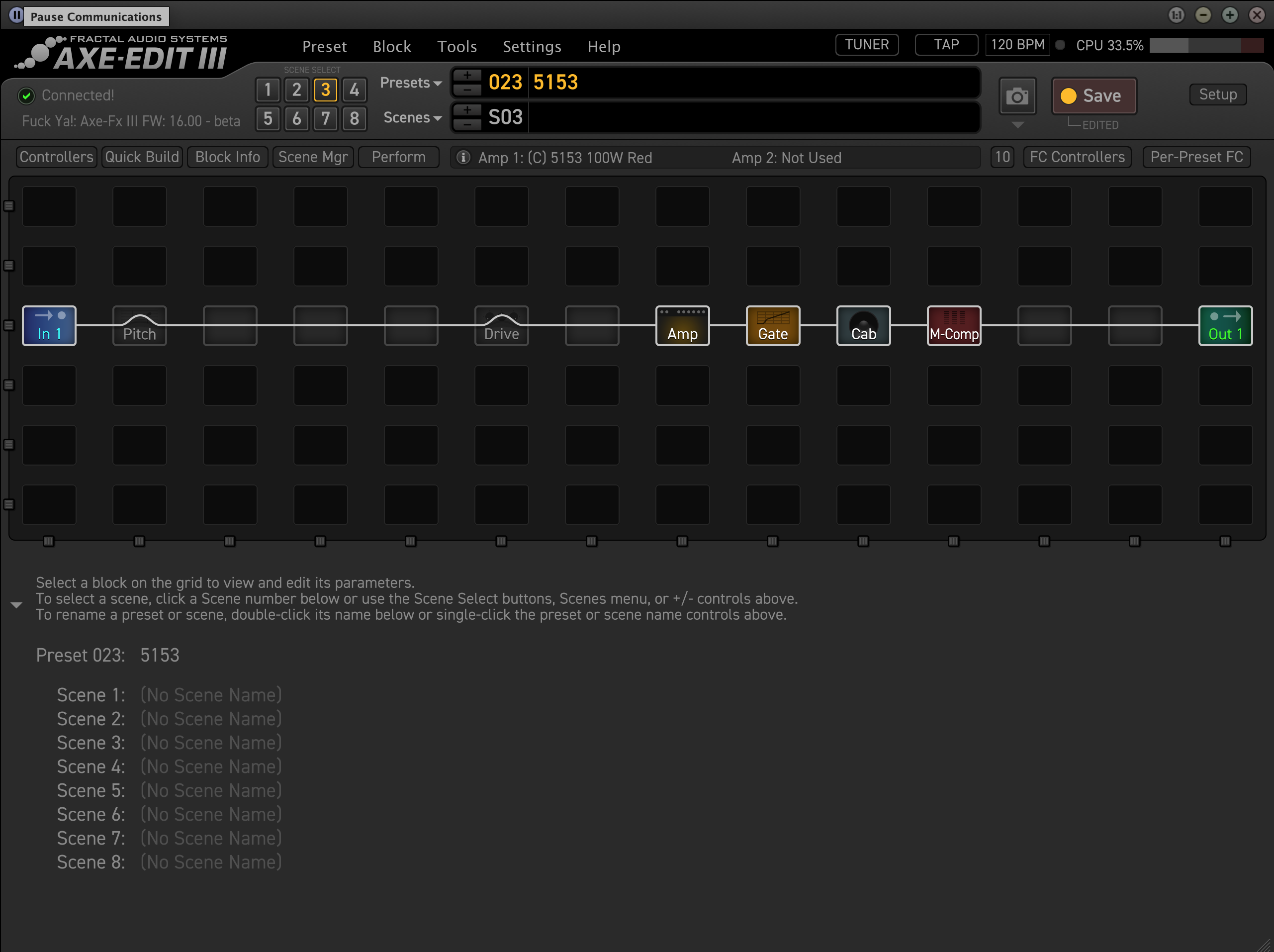Take a snapshot with the camera icon
The width and height of the screenshot is (1274, 952).
pos(1017,96)
